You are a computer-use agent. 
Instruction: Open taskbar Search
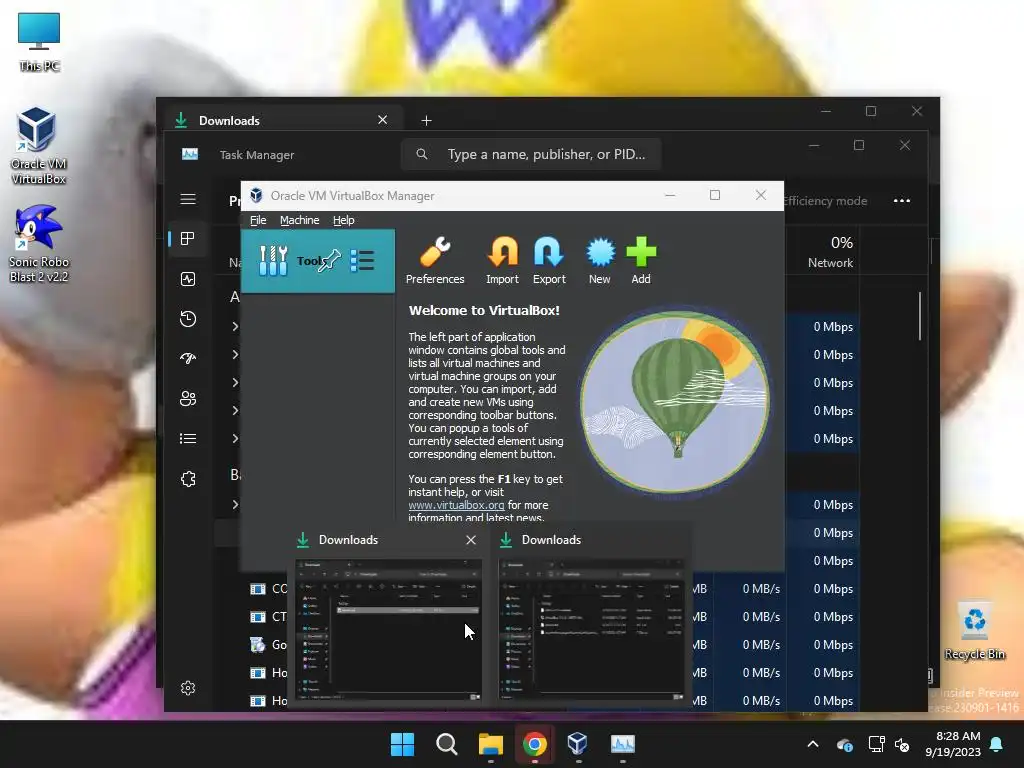click(447, 744)
